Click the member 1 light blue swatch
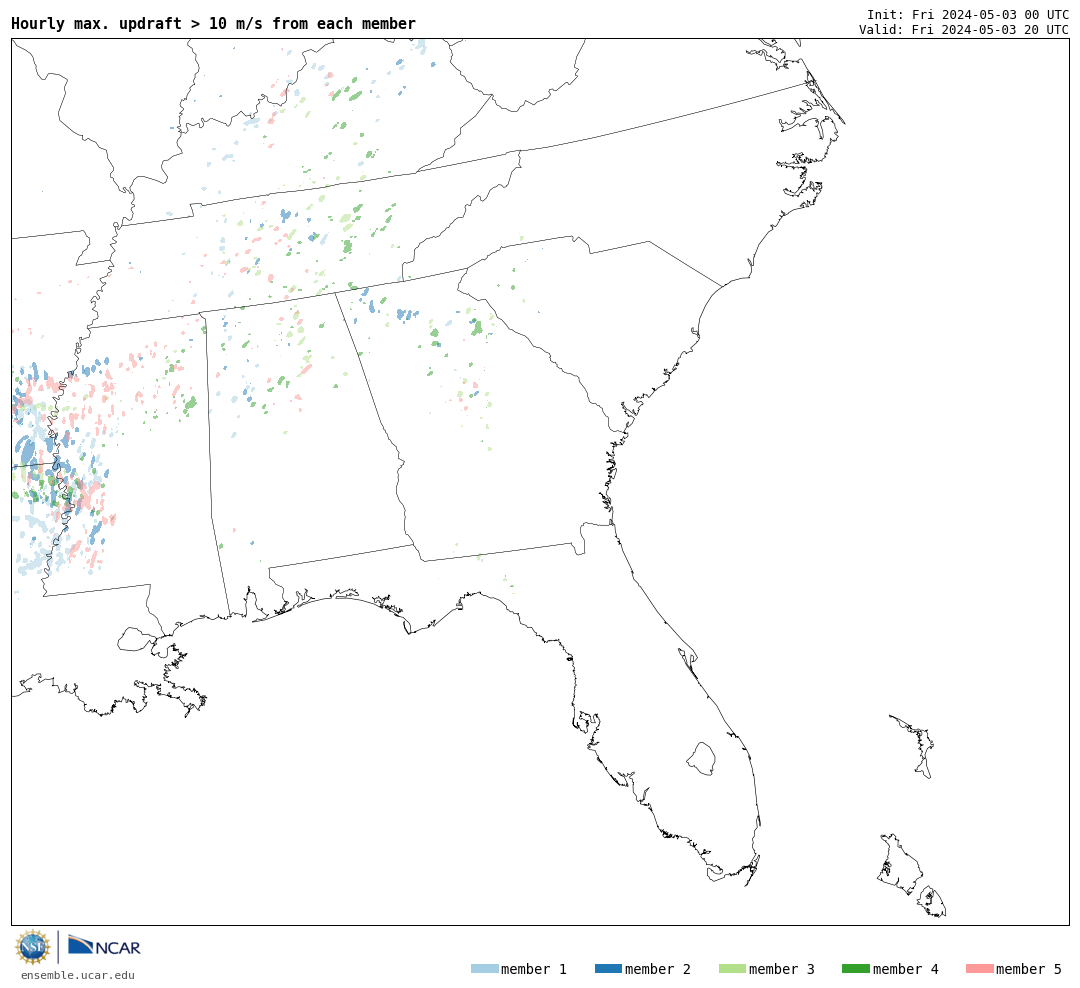 click(x=484, y=969)
